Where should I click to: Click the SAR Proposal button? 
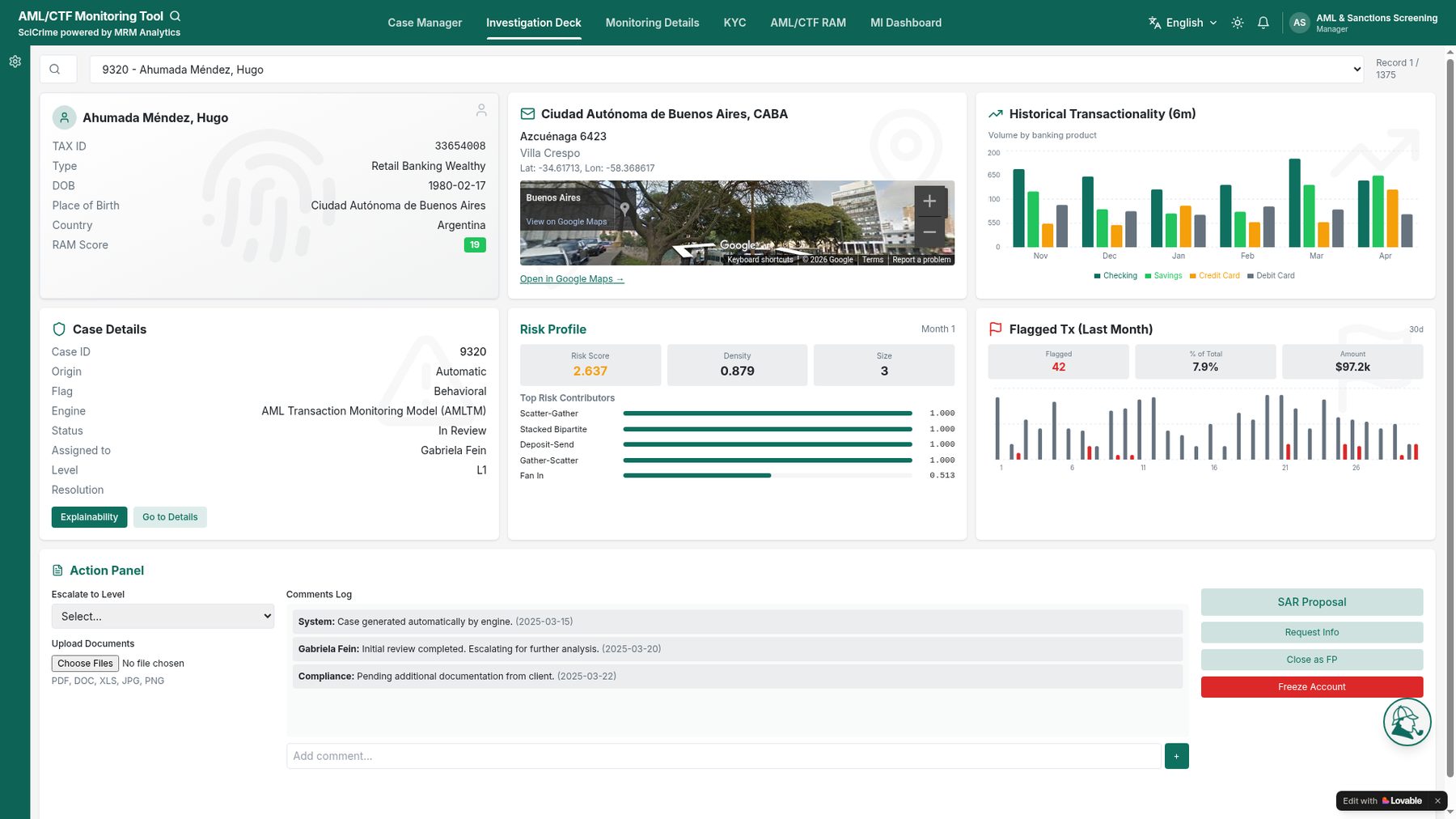[x=1312, y=602]
